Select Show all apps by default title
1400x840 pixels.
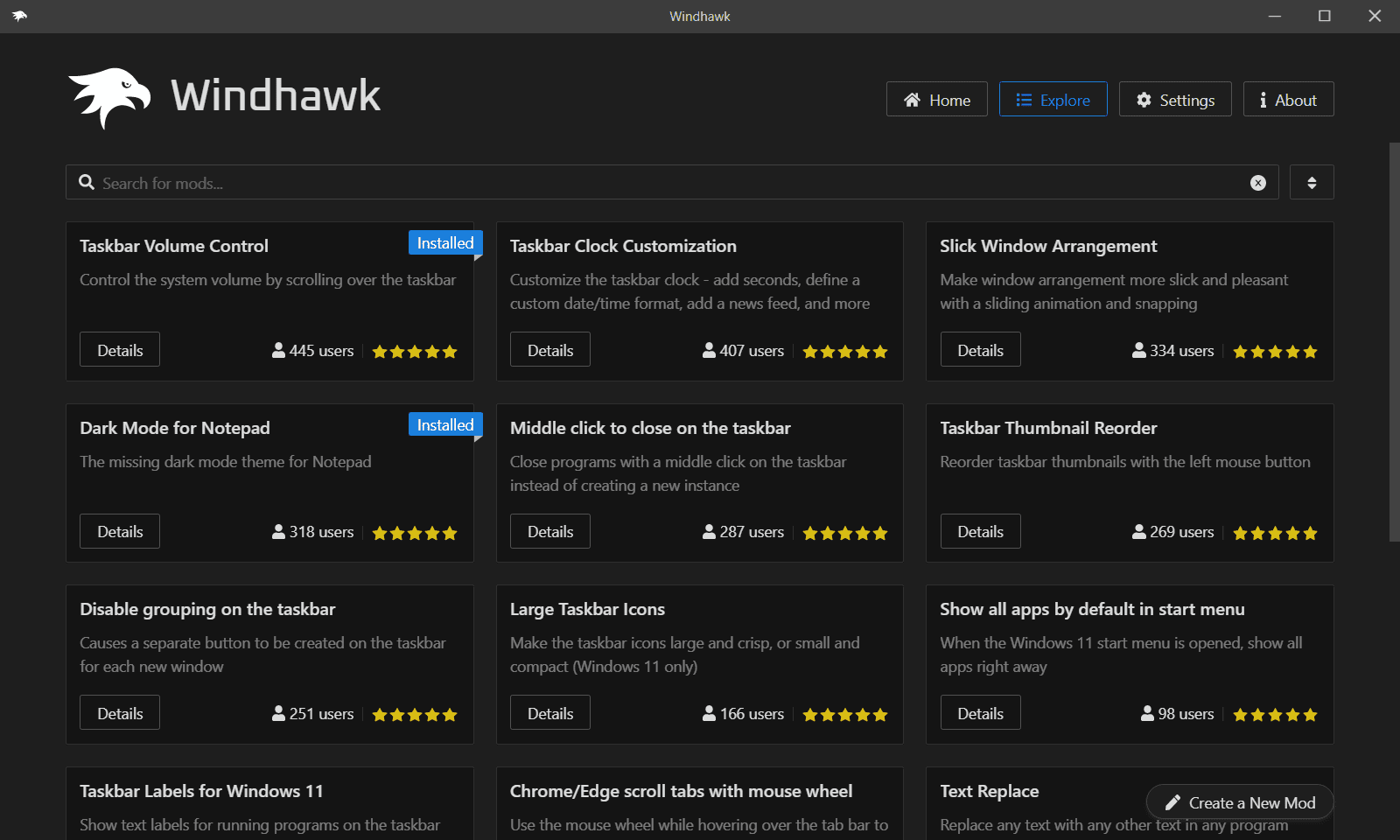click(x=1092, y=609)
